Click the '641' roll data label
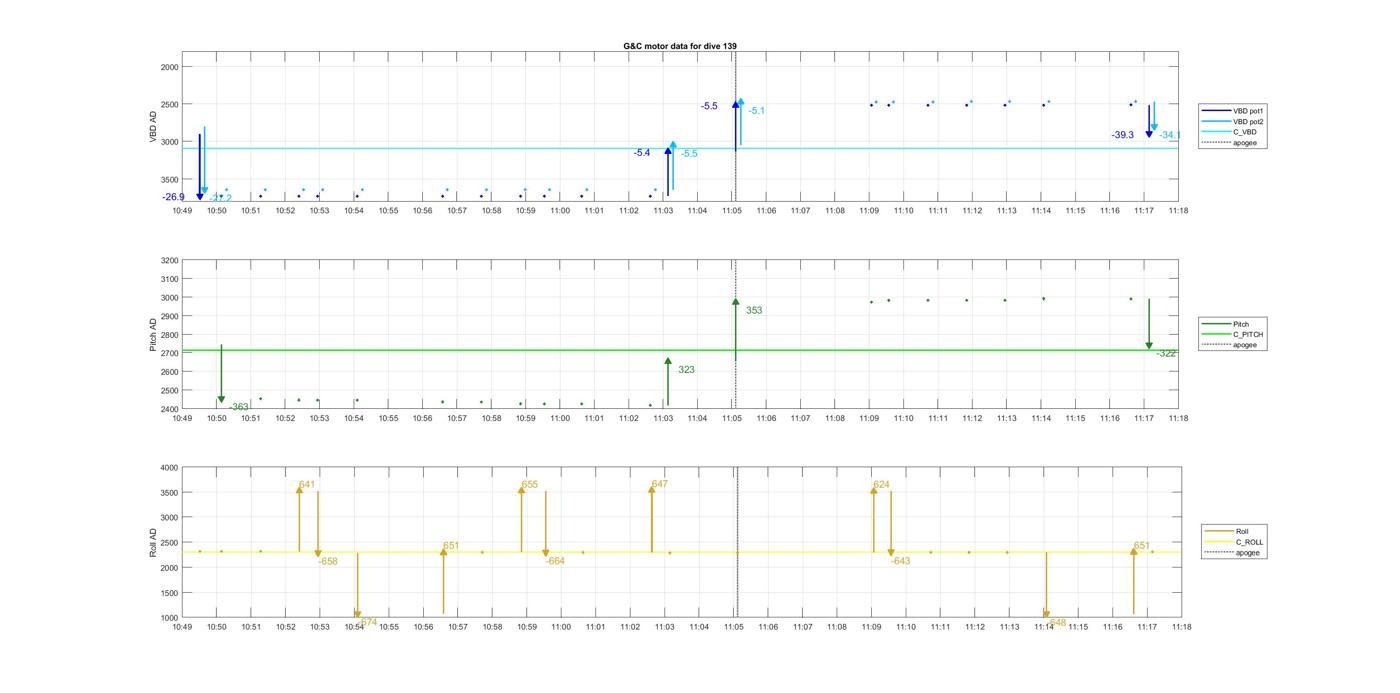Image resolution: width=1400 pixels, height=693 pixels. click(307, 485)
